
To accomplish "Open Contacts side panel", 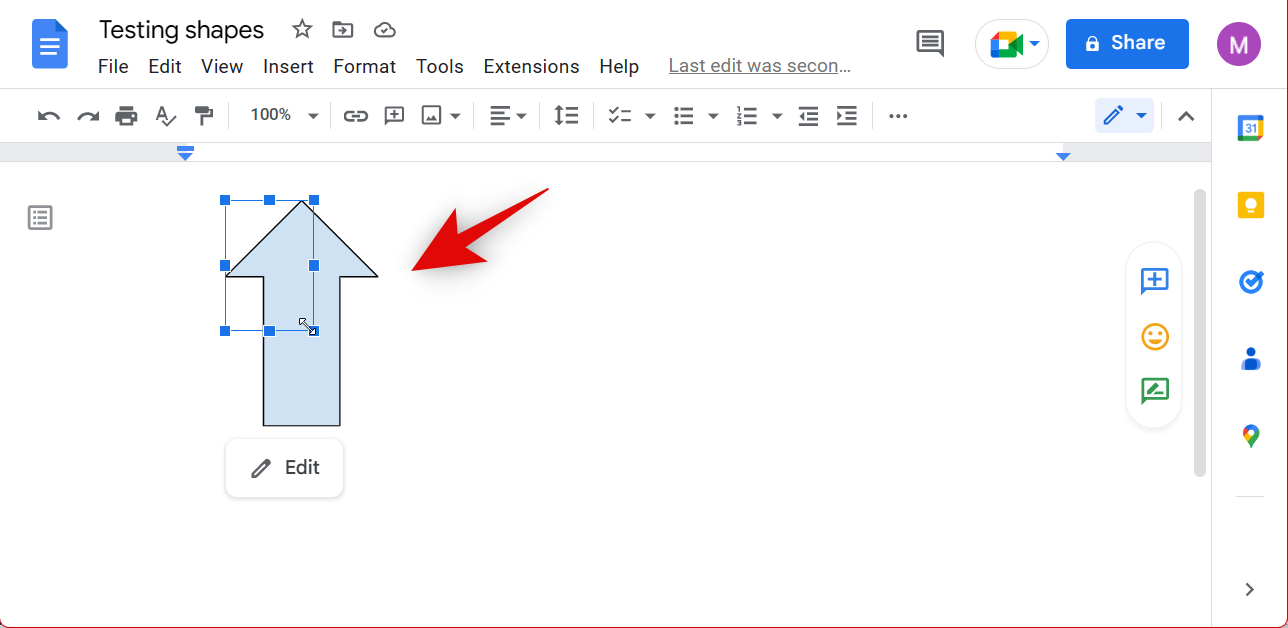I will pyautogui.click(x=1250, y=359).
